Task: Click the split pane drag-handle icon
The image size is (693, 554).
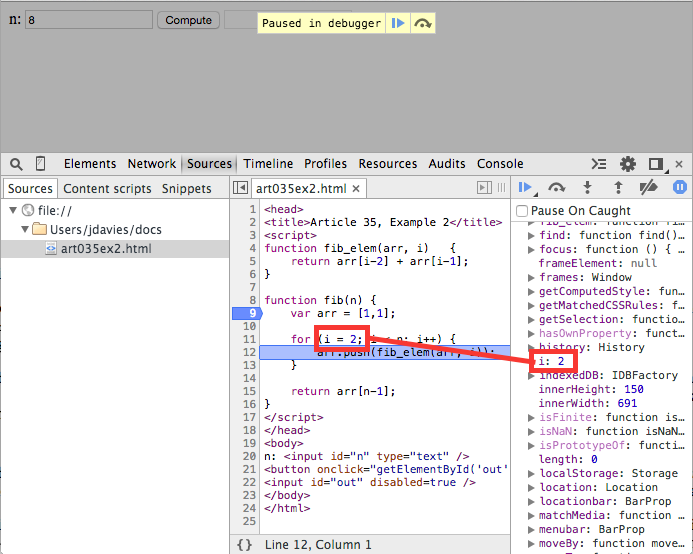Action: click(x=502, y=188)
